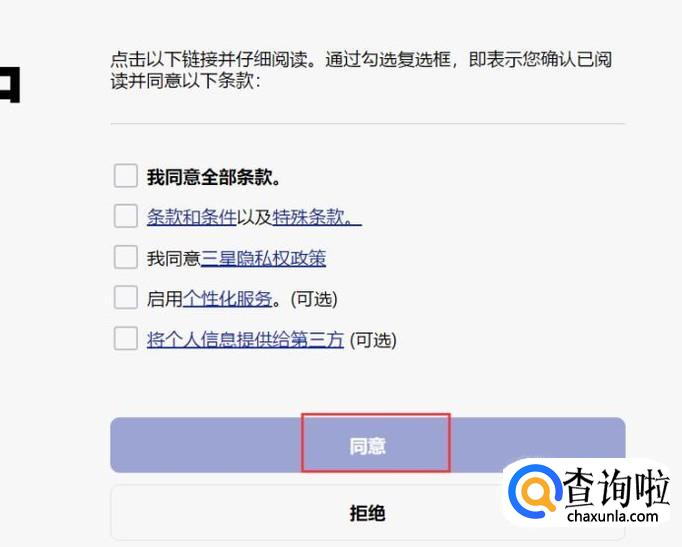Check the 我同意全部条款 checkbox

pos(125,177)
